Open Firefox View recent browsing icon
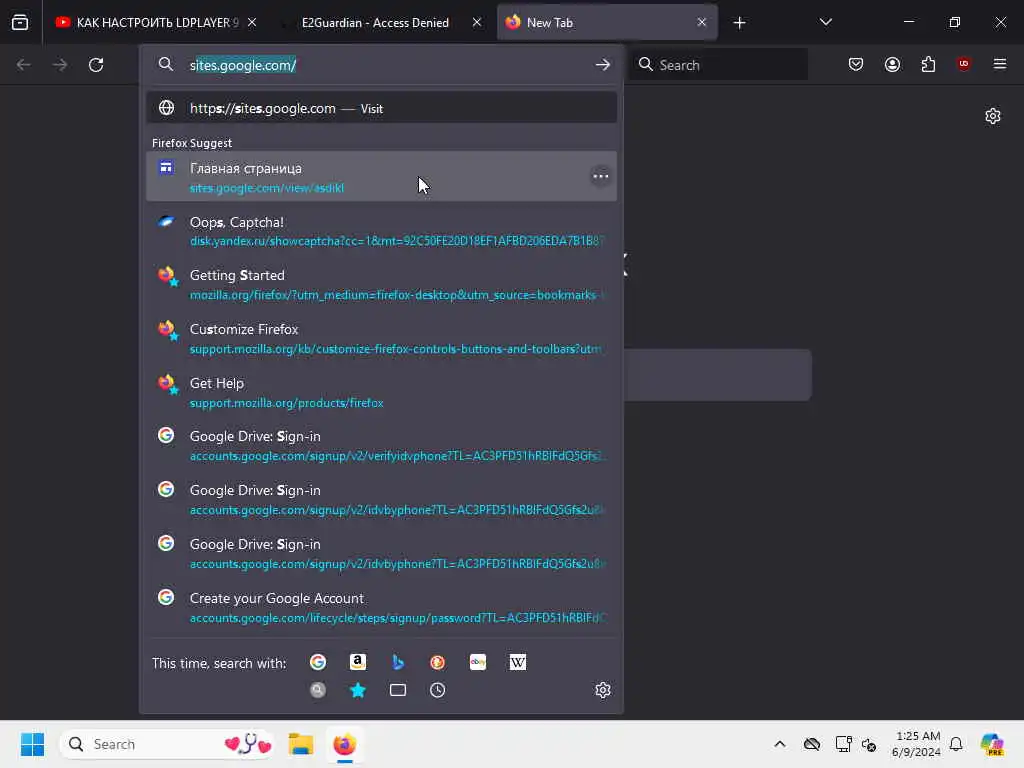Image resolution: width=1024 pixels, height=768 pixels. [x=20, y=23]
